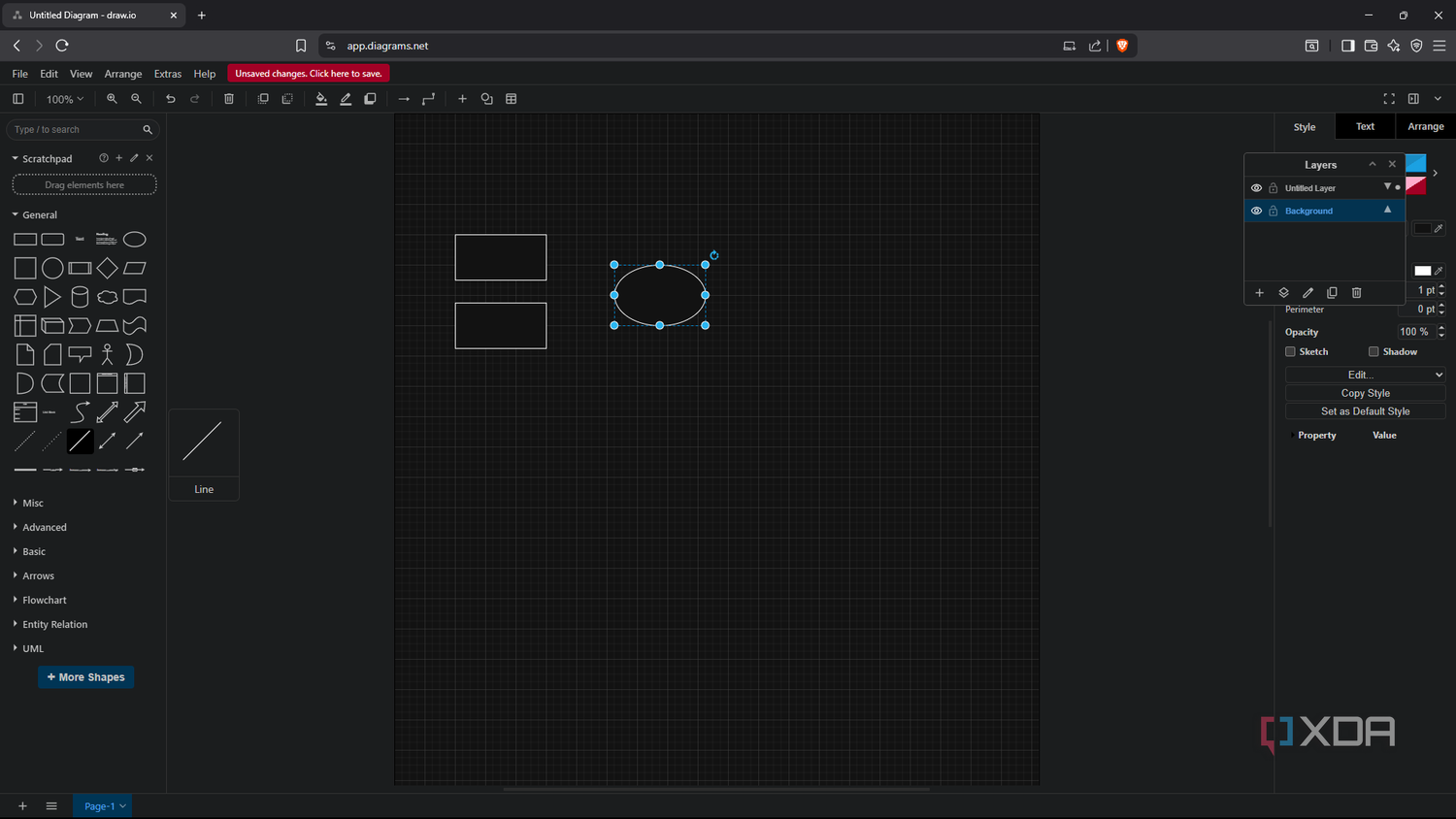Hide the Untitled Layer eye icon
Screen dimensions: 1456x819
1256,188
